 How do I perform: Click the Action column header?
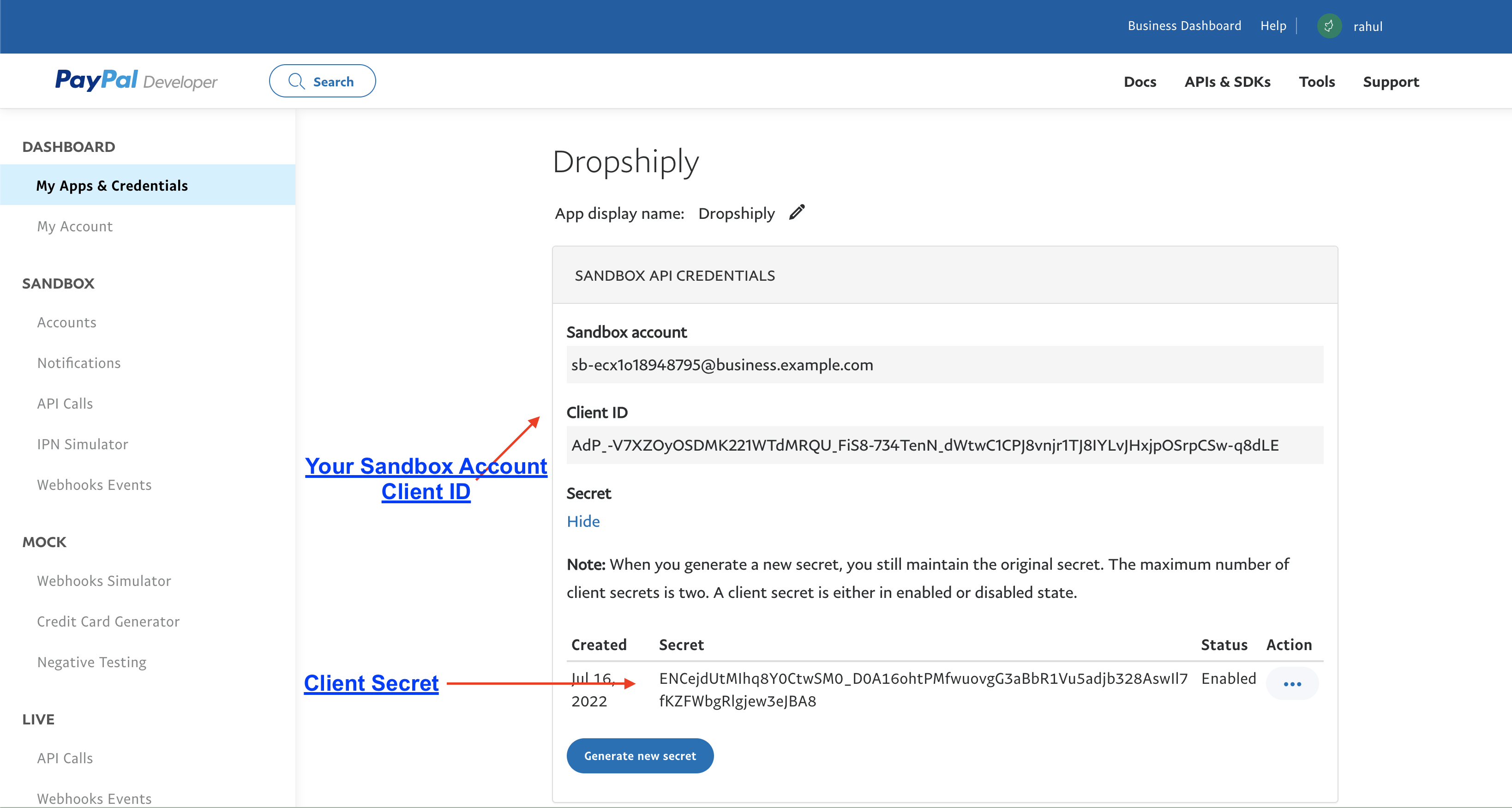click(x=1288, y=645)
